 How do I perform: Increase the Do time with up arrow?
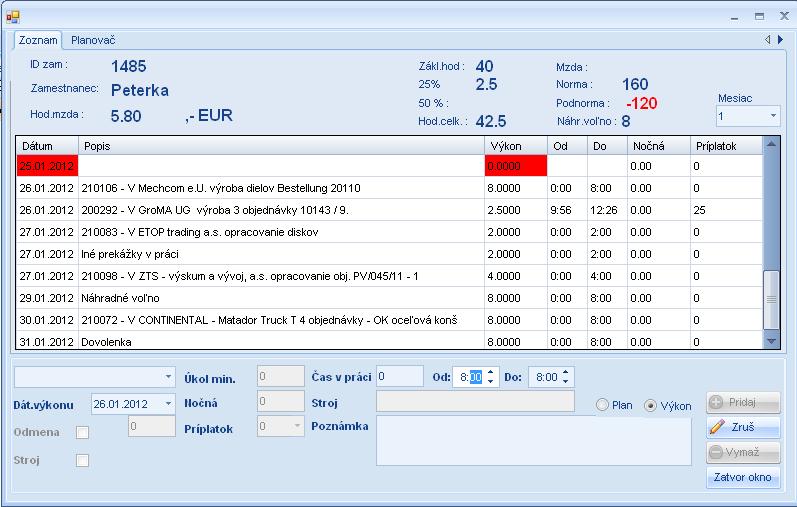[566, 372]
